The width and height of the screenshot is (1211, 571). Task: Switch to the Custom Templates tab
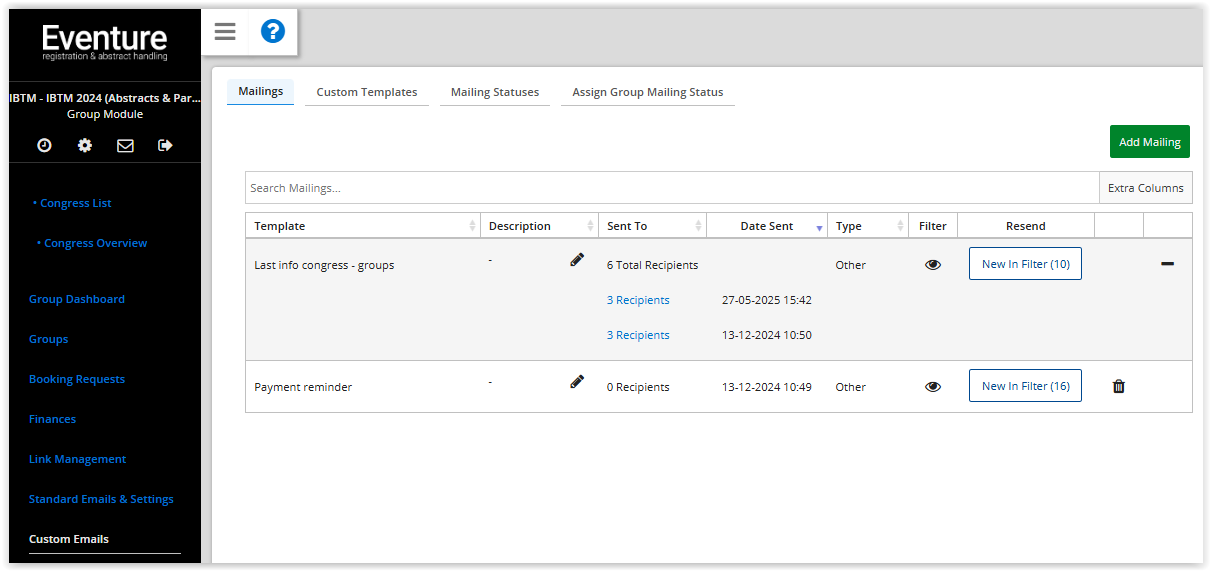(367, 92)
